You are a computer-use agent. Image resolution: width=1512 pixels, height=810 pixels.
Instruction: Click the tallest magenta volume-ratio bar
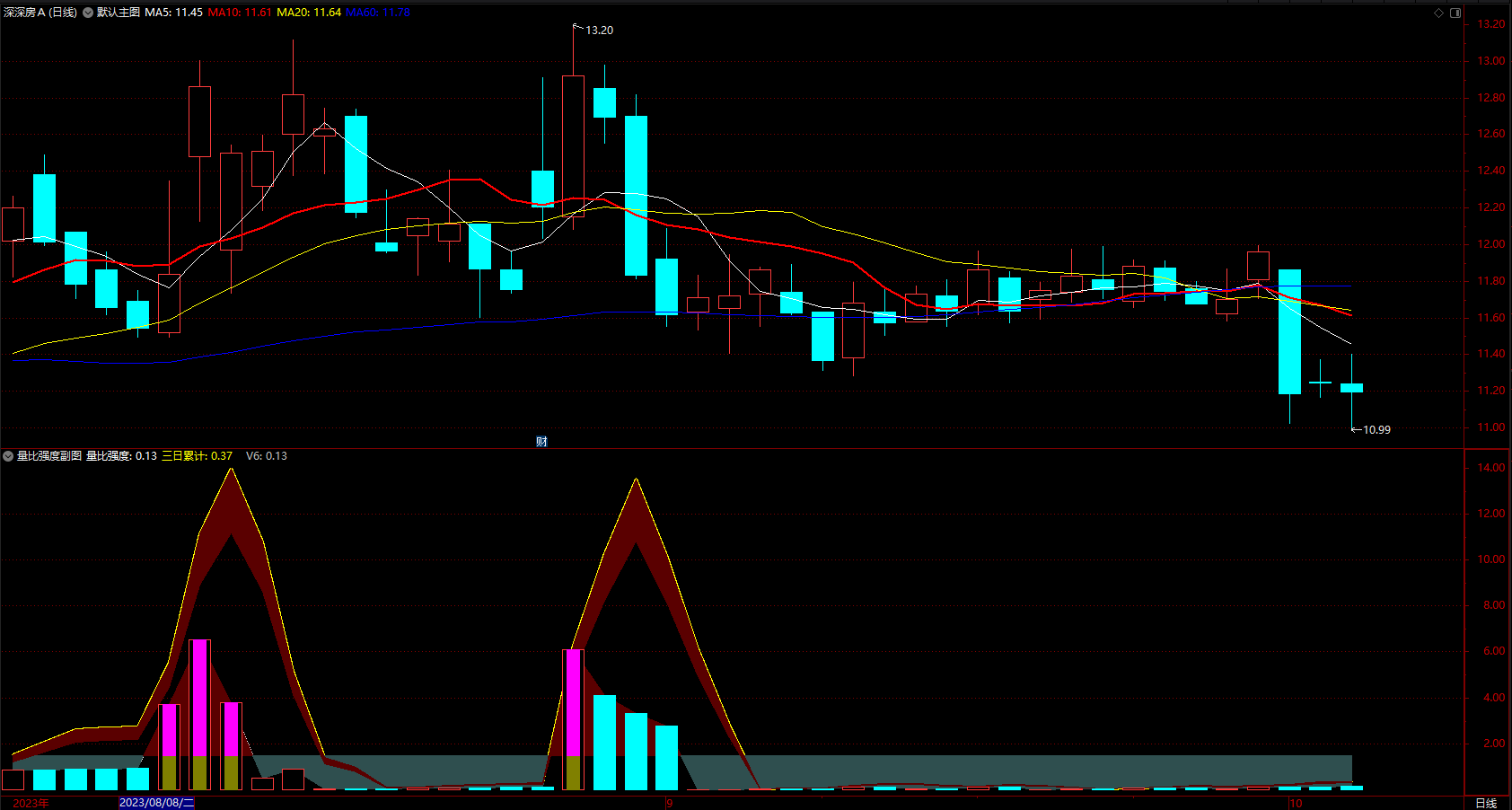(x=199, y=715)
